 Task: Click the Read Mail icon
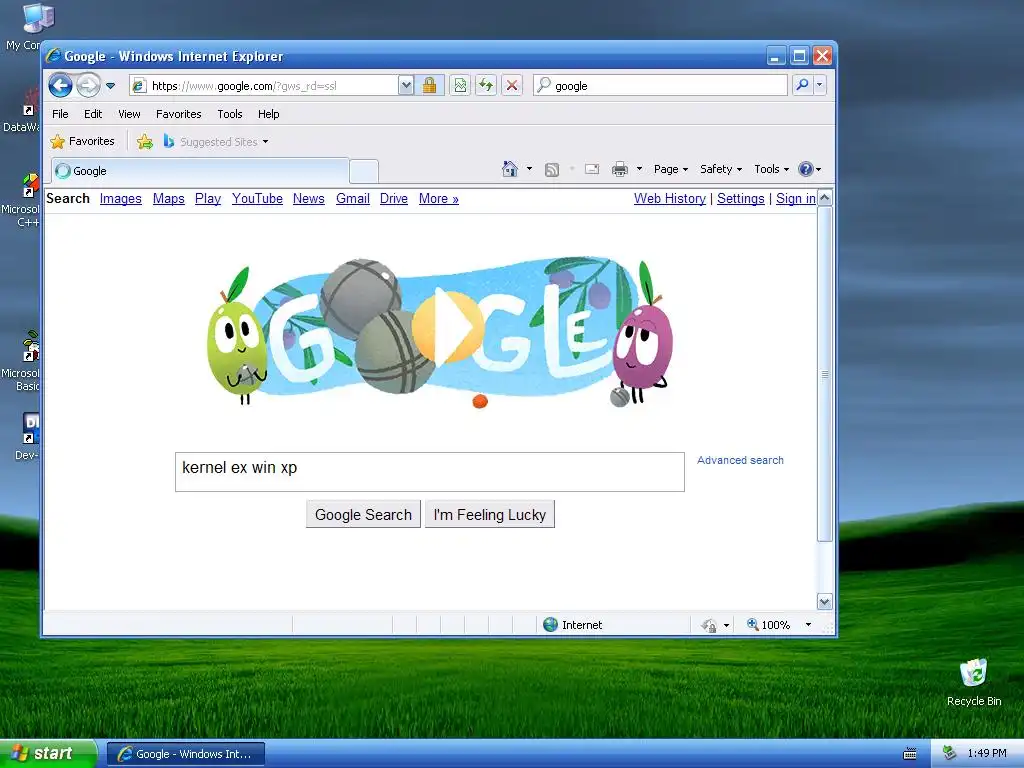[592, 170]
